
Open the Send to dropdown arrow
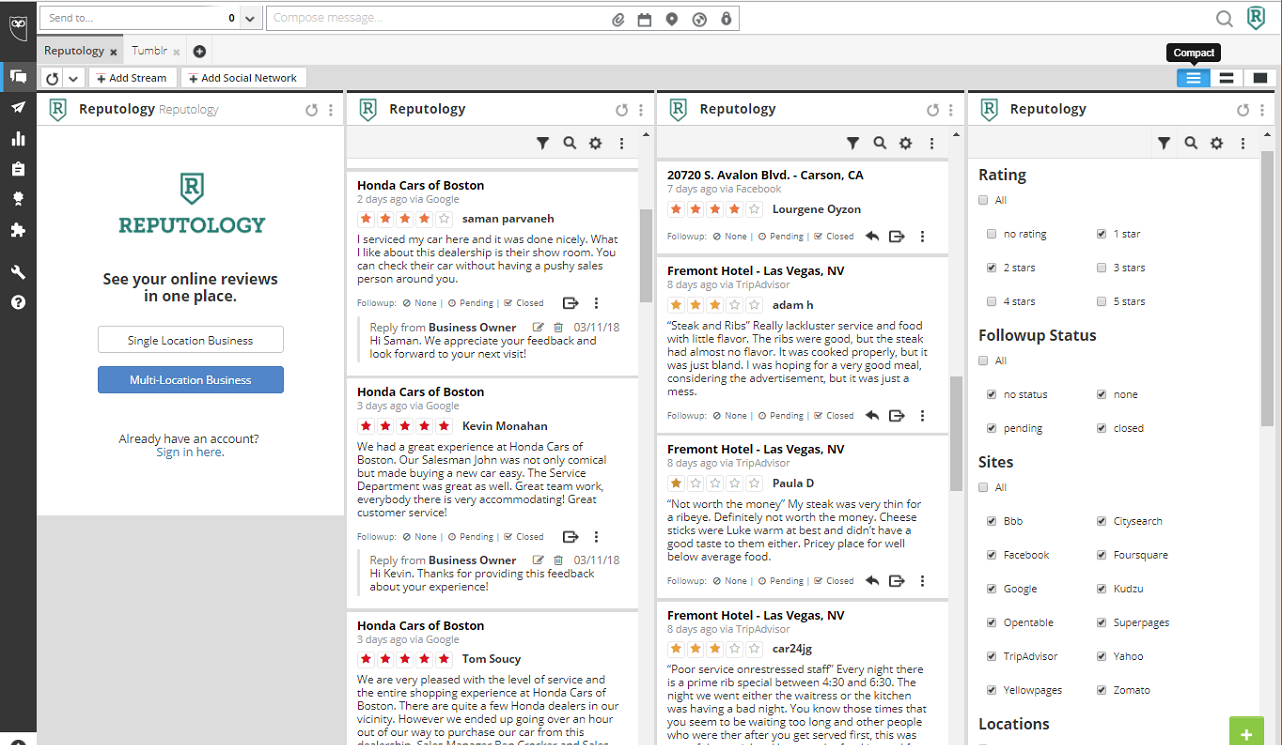pyautogui.click(x=249, y=18)
